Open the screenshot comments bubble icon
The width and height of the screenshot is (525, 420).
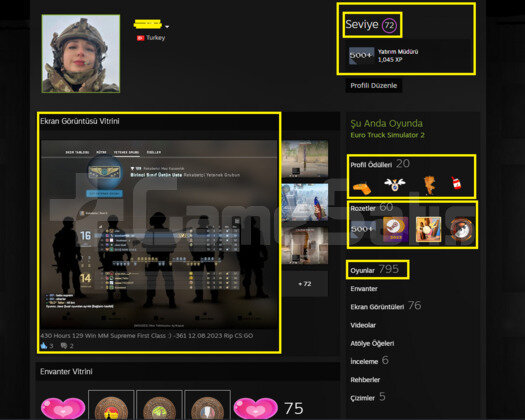[x=64, y=346]
